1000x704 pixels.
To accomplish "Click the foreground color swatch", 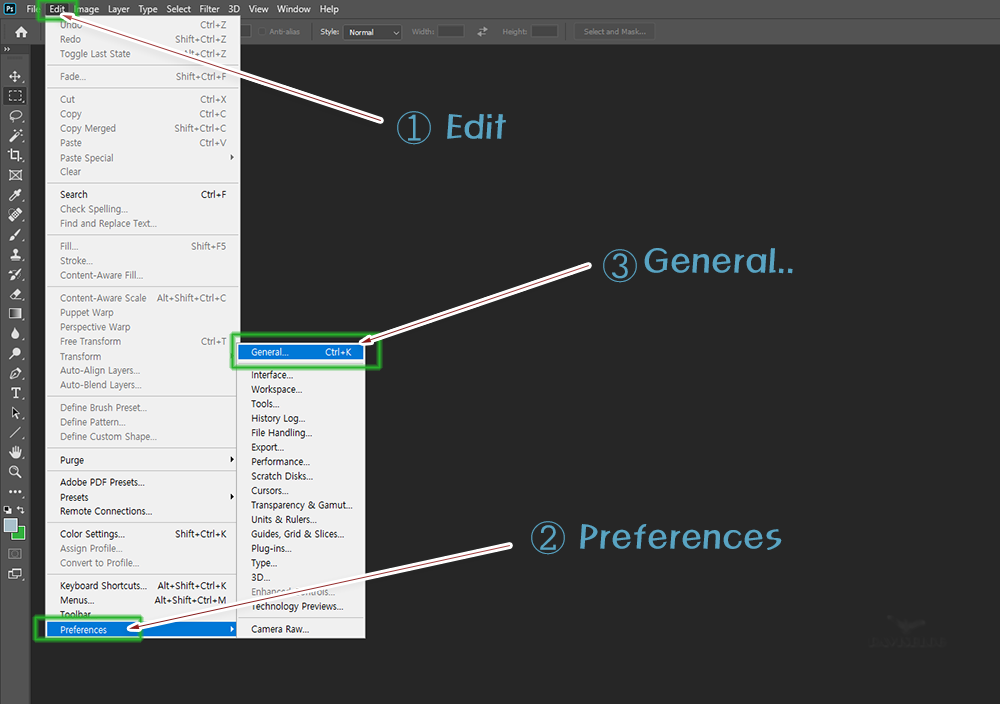I will tap(10, 525).
